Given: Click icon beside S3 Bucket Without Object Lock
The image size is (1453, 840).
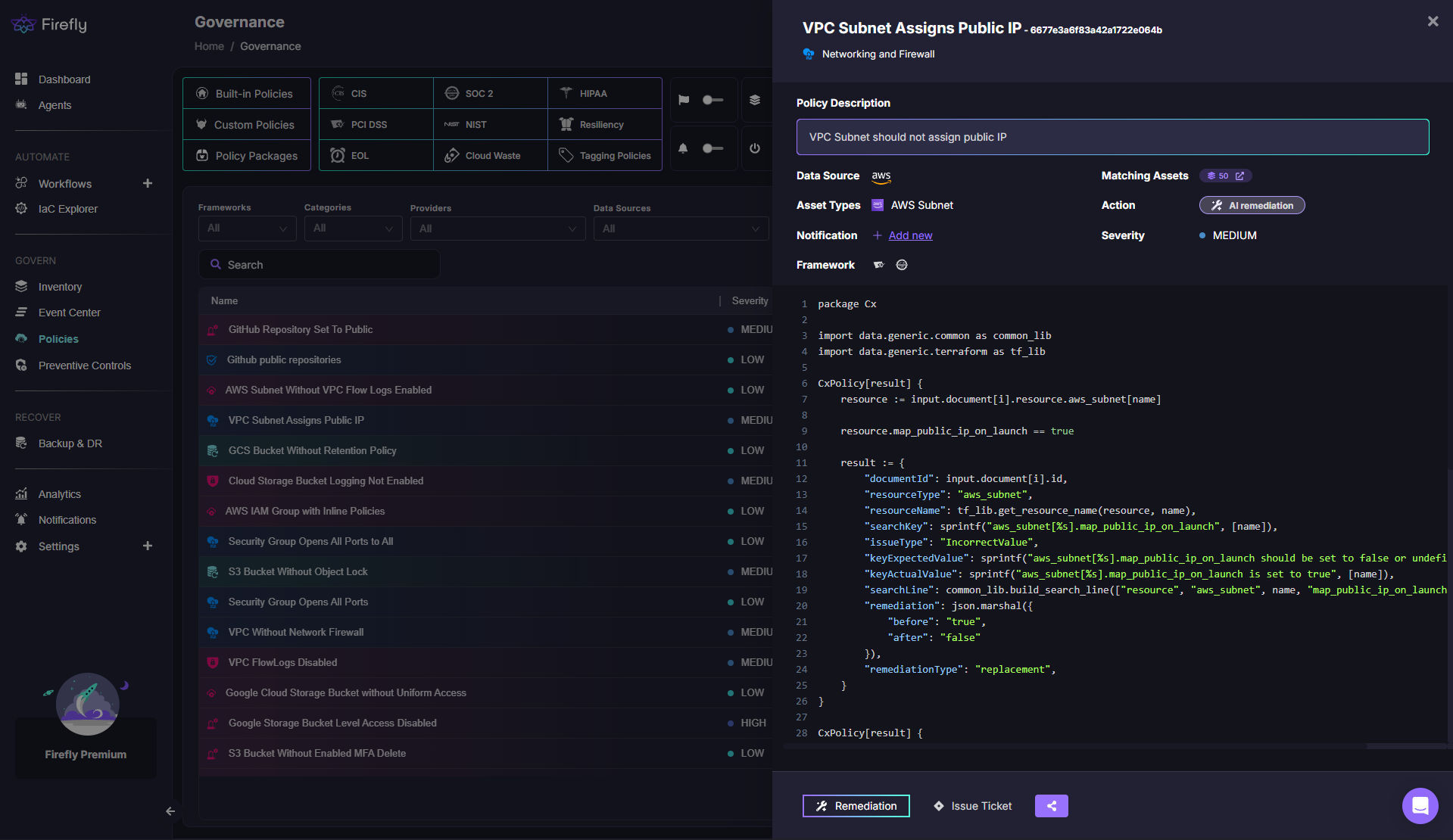Looking at the screenshot, I should (213, 572).
